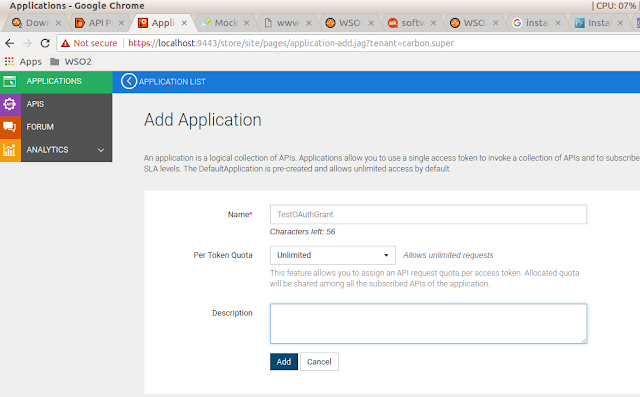Open the FORUM sidebar menu

pyautogui.click(x=56, y=127)
